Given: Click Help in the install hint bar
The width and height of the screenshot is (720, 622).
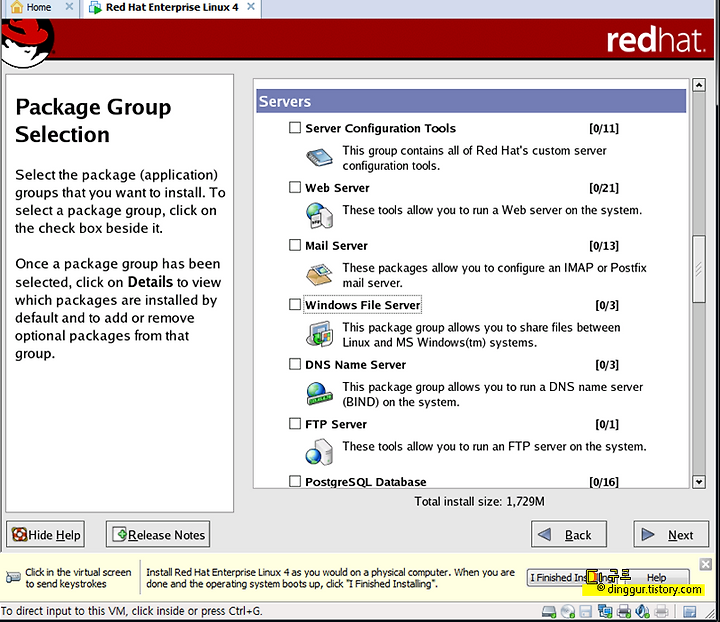Looking at the screenshot, I should (657, 577).
